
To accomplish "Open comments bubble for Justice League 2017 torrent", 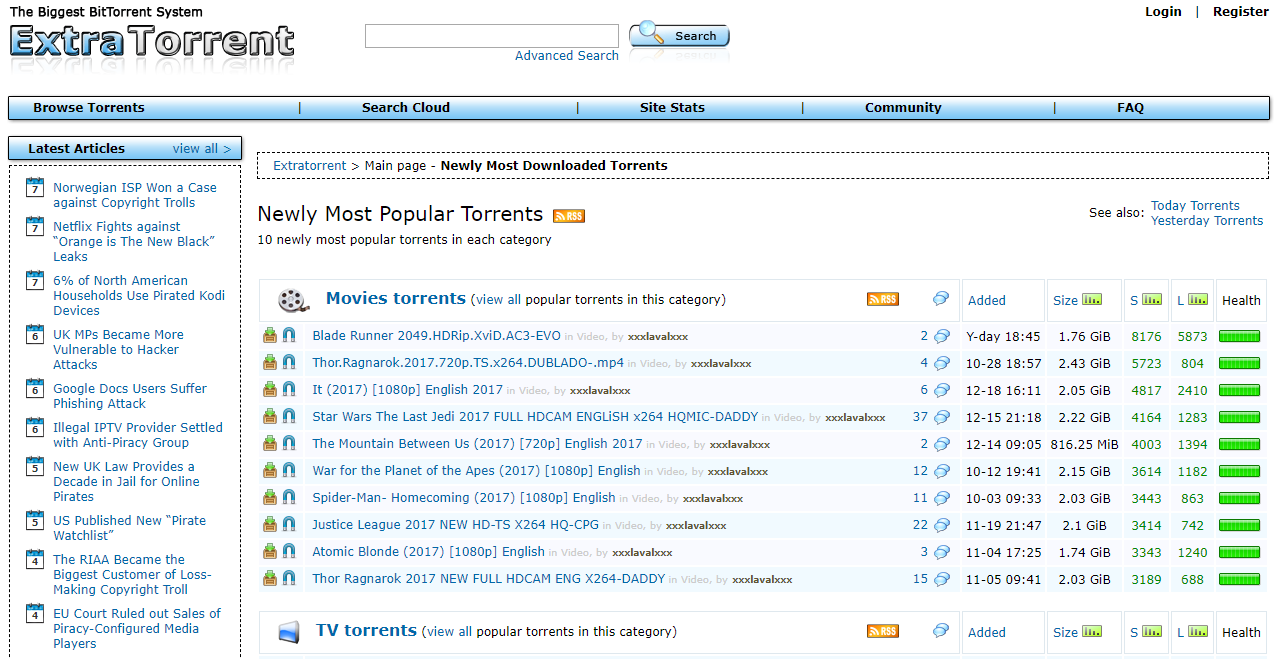I will pyautogui.click(x=940, y=524).
